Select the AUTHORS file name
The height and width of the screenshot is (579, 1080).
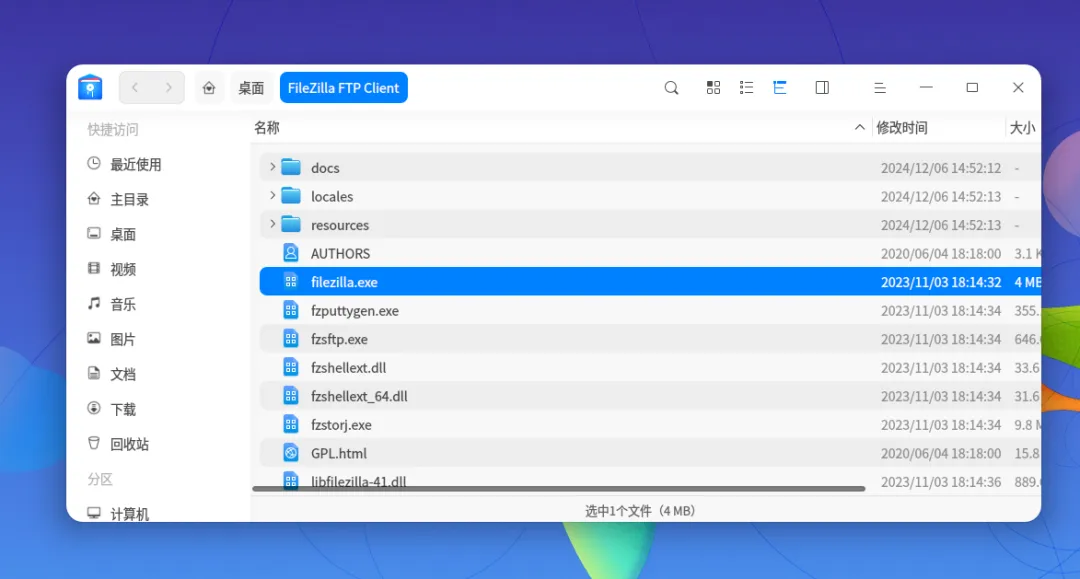pyautogui.click(x=340, y=253)
